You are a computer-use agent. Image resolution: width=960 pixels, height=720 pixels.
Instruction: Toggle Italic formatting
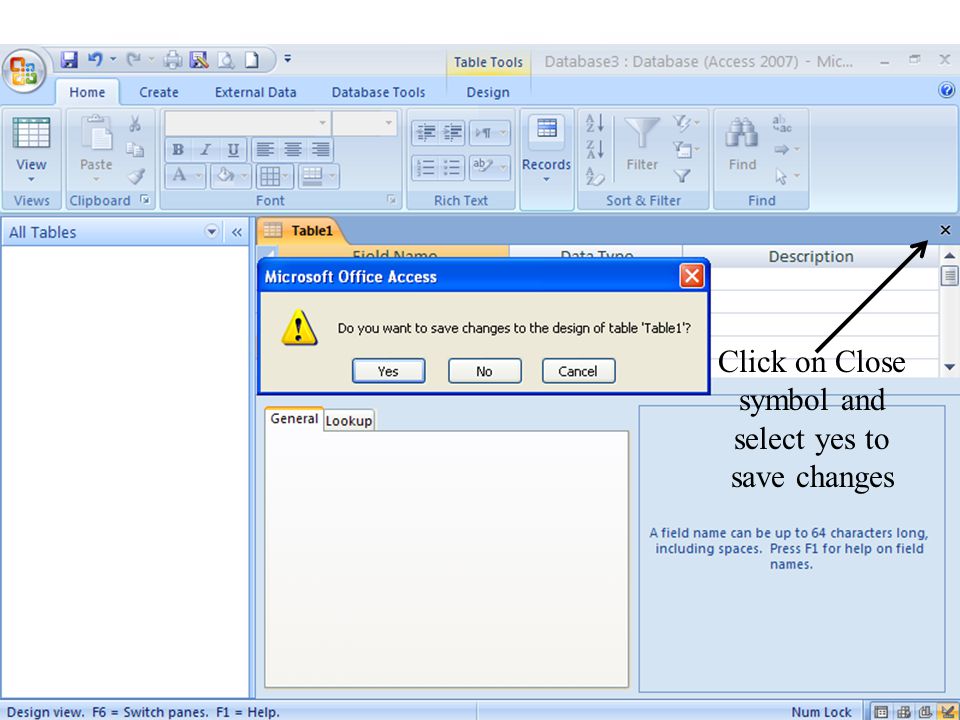tap(206, 149)
